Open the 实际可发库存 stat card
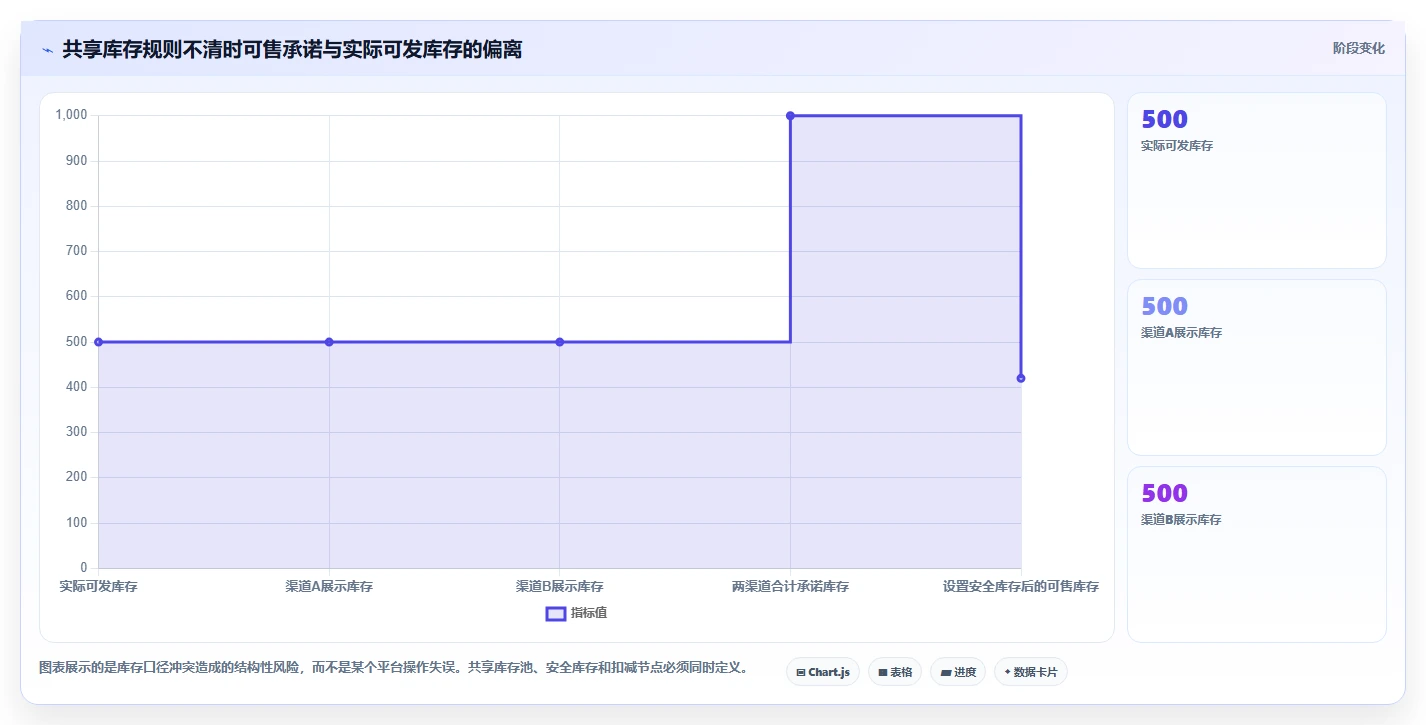The image size is (1426, 725). [x=1257, y=181]
